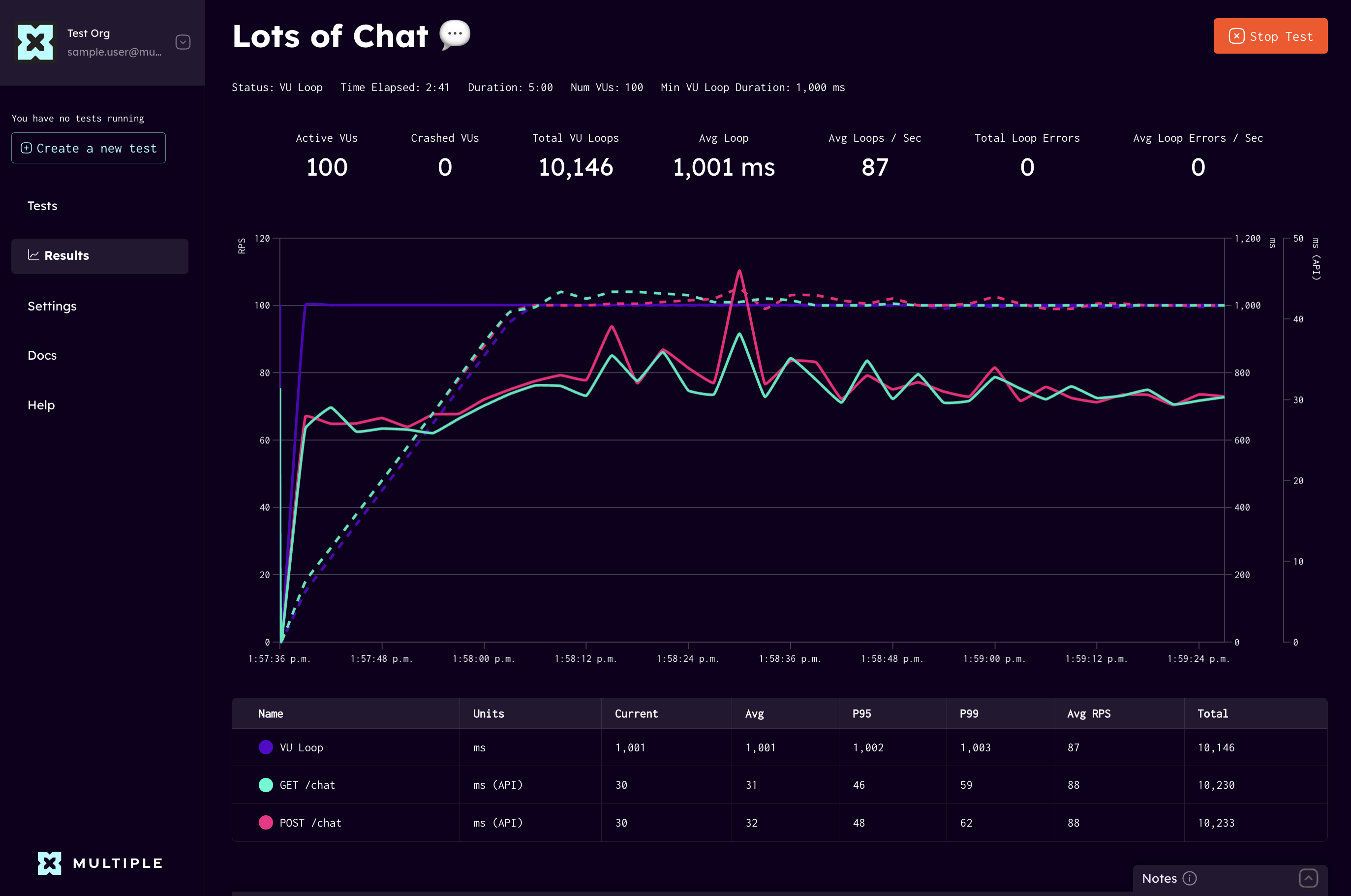This screenshot has width=1351, height=896.
Task: Click the chat bubble emoji next to title
Action: [x=455, y=35]
